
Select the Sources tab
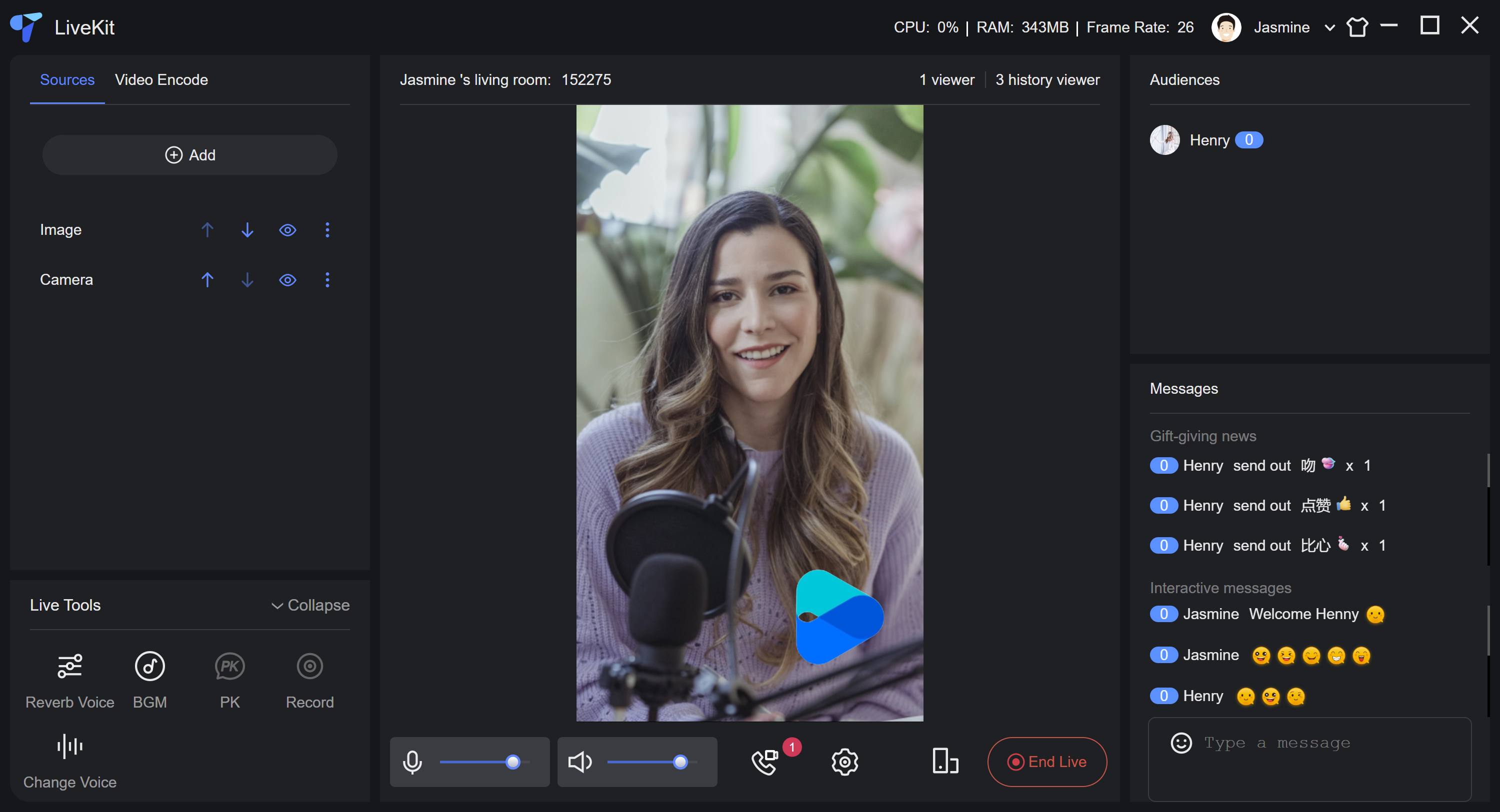point(67,80)
